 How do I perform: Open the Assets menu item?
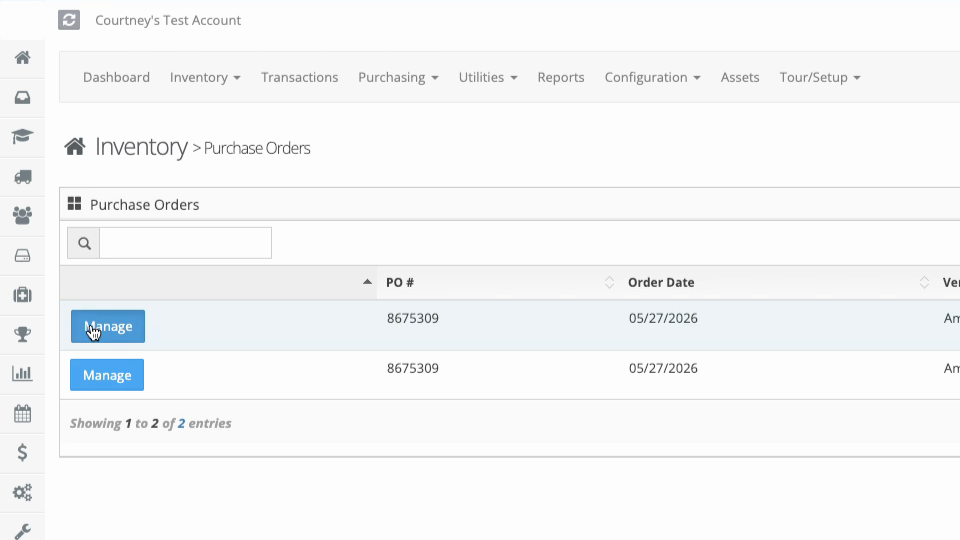740,77
